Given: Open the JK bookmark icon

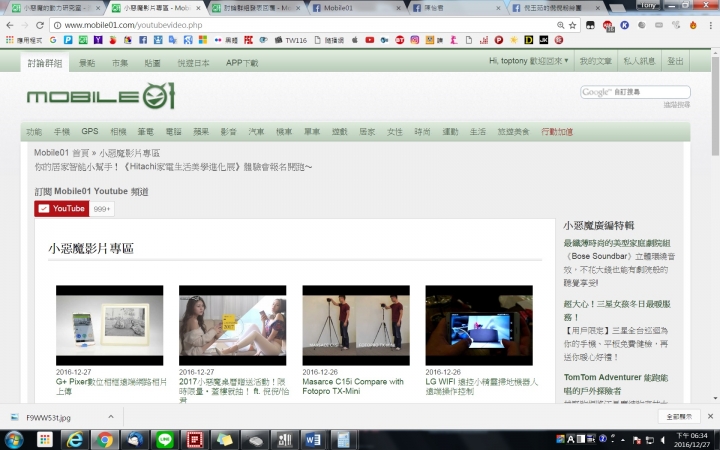Looking at the screenshot, I should click(x=544, y=40).
